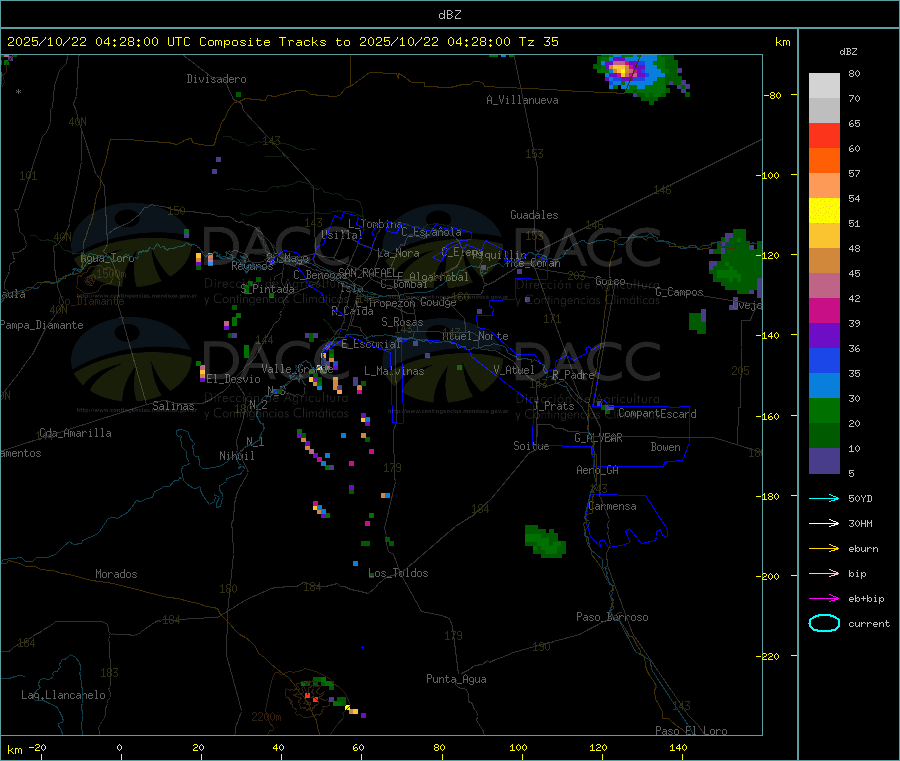The height and width of the screenshot is (761, 900).
Task: Click the green color band above the 20 dBZ mark
Action: click(x=824, y=410)
